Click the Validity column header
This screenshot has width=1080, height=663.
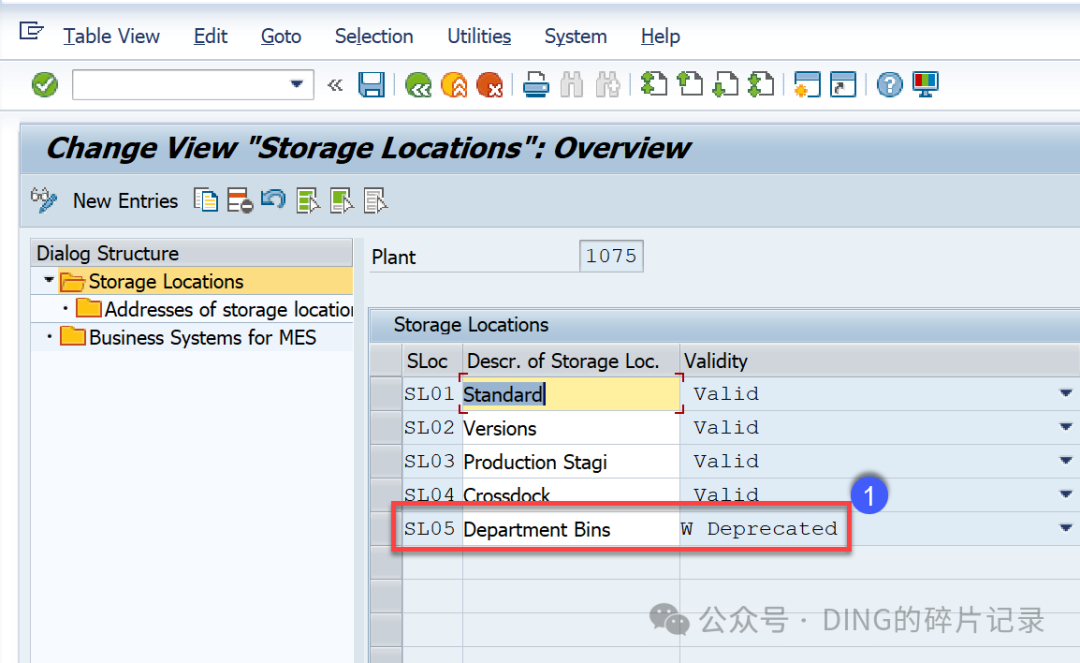880,361
